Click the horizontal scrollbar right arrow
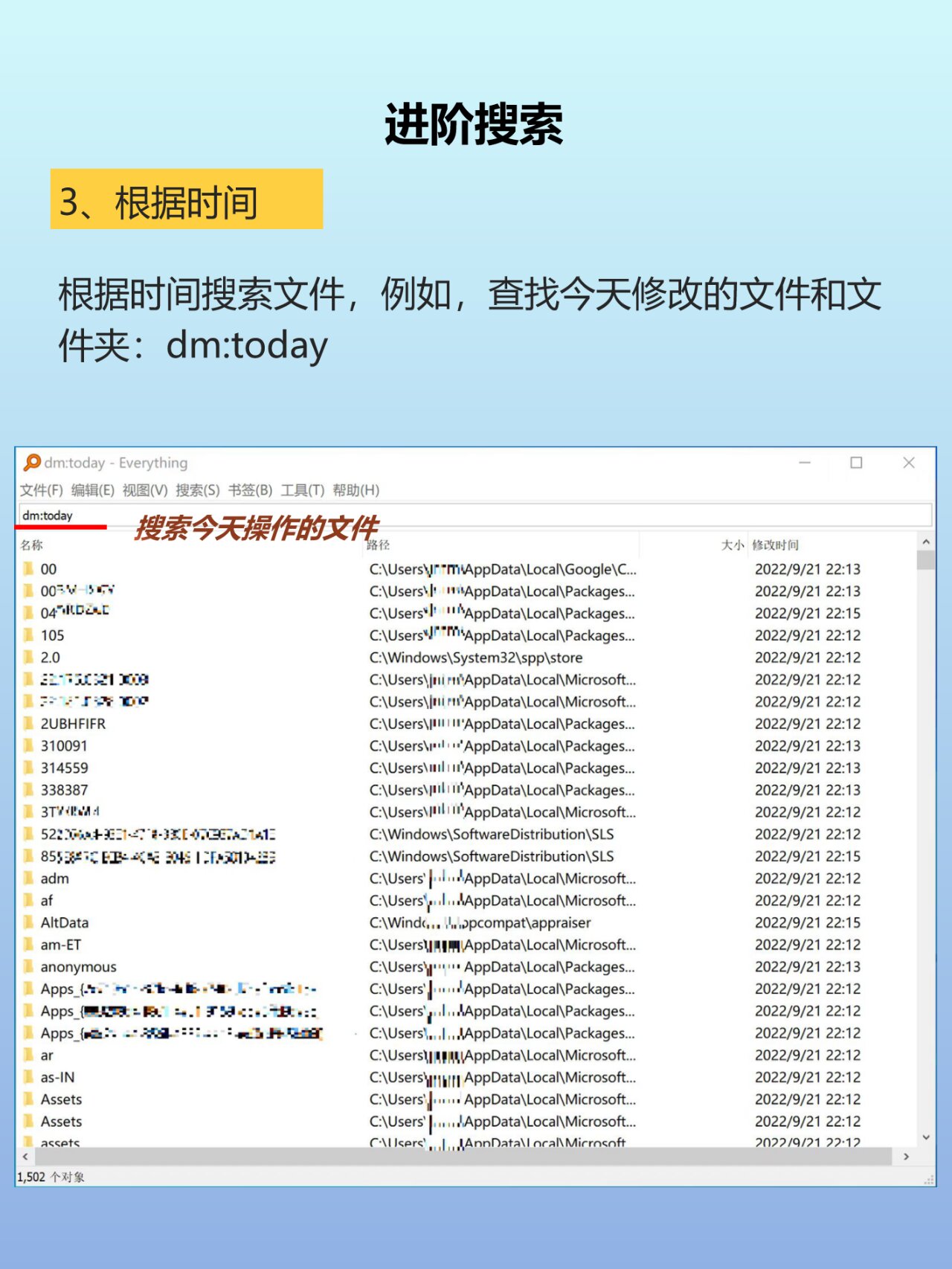952x1269 pixels. pyautogui.click(x=906, y=1157)
